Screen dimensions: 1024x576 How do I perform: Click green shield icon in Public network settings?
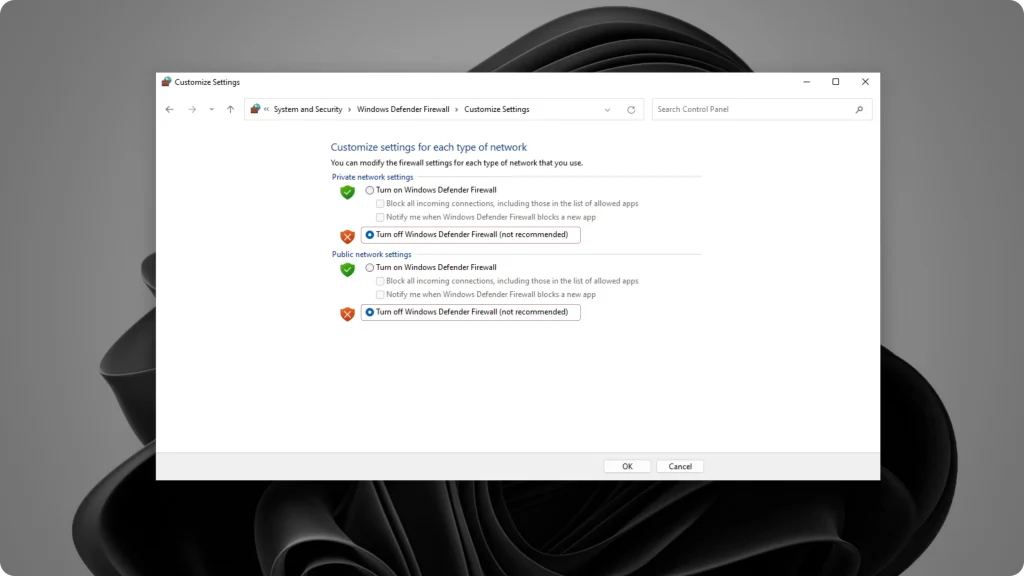[x=347, y=269]
